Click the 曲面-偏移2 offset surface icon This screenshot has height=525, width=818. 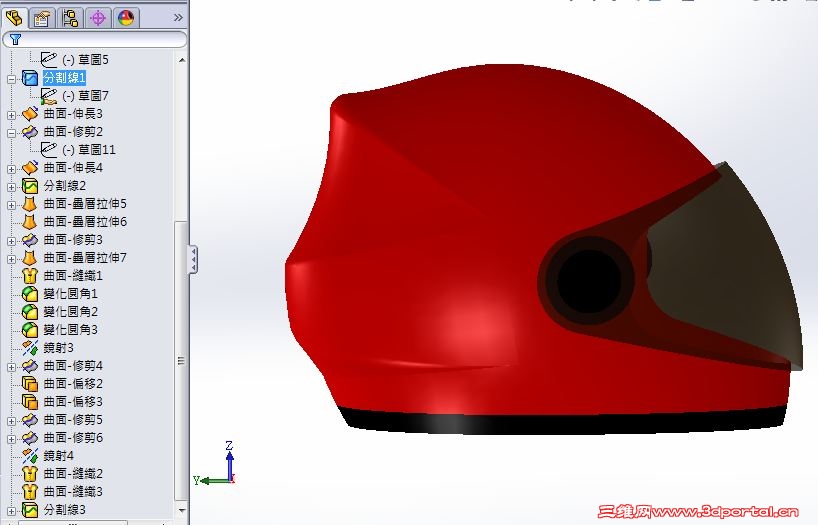[x=30, y=384]
